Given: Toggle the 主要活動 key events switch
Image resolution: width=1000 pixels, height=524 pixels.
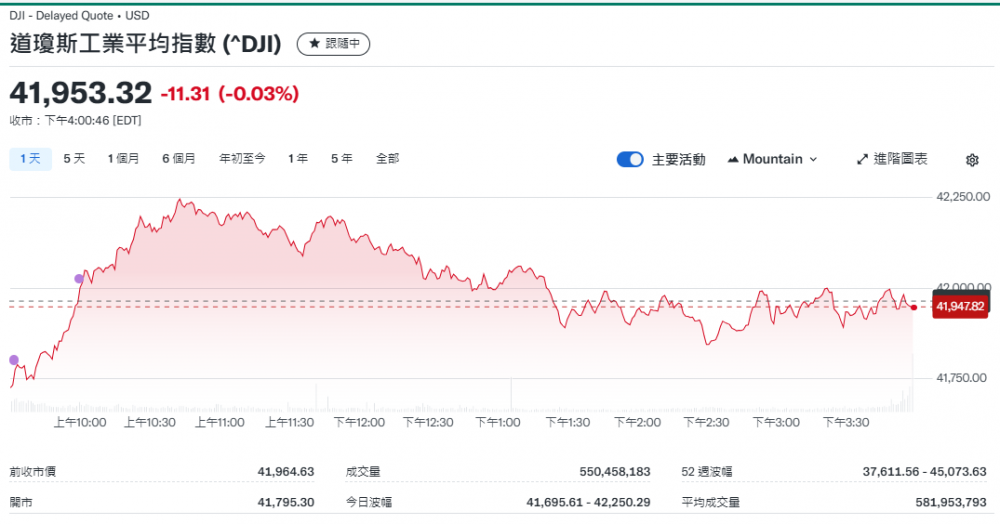Looking at the screenshot, I should point(630,159).
